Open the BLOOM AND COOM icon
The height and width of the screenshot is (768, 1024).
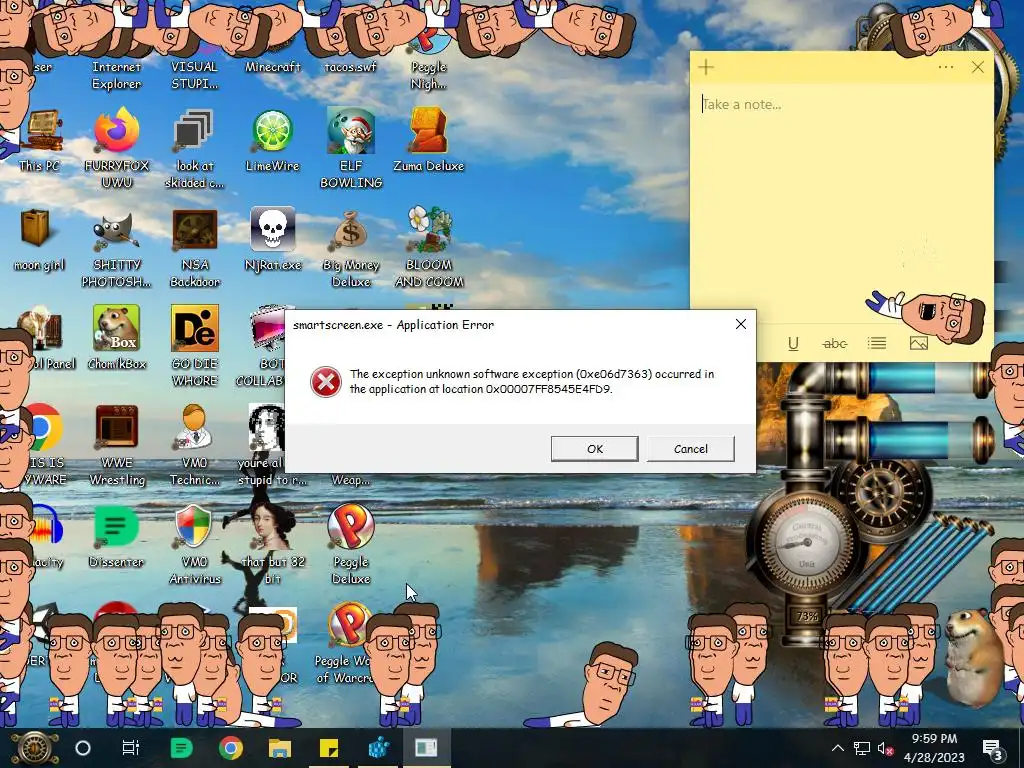[x=428, y=248]
